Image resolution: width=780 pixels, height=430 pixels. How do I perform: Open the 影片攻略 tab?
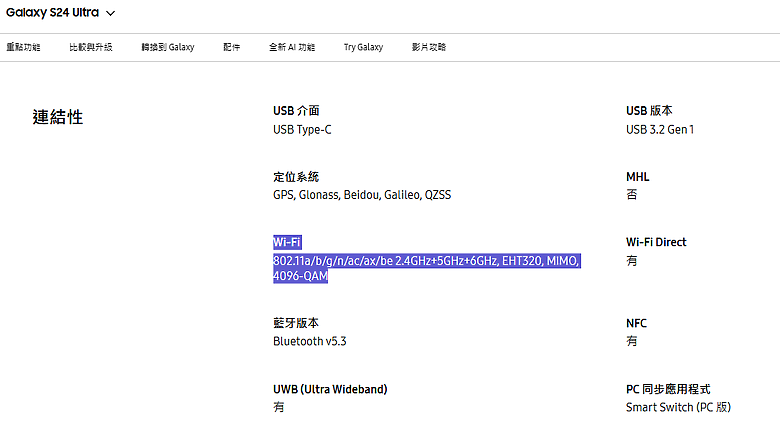click(x=429, y=47)
